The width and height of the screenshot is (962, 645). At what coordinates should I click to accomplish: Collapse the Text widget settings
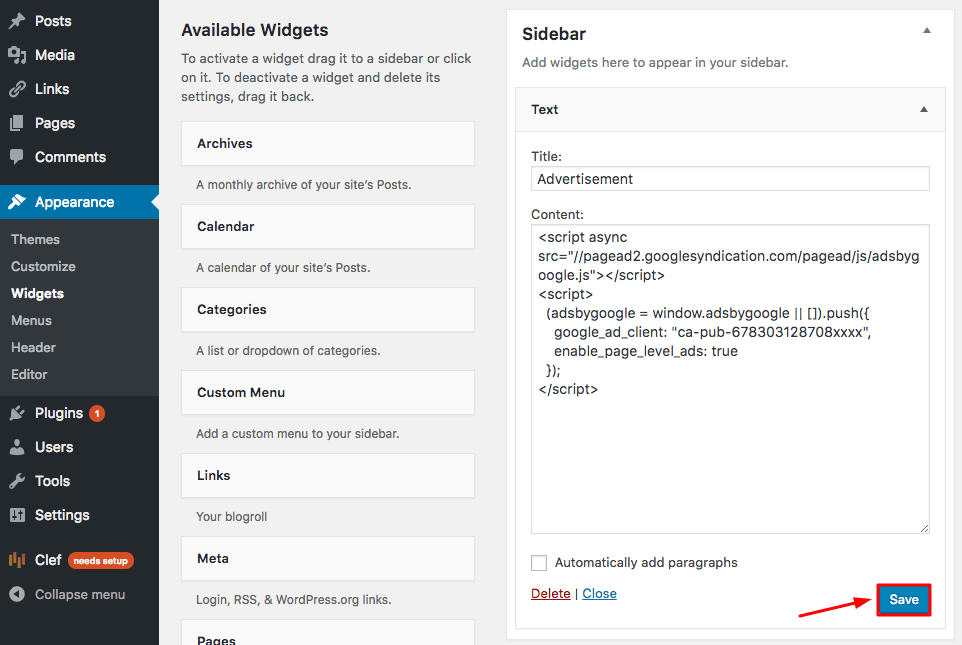pyautogui.click(x=924, y=110)
